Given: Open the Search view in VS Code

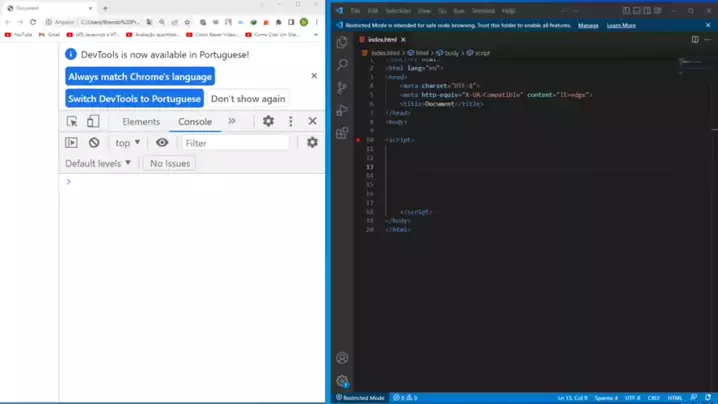Looking at the screenshot, I should point(342,65).
